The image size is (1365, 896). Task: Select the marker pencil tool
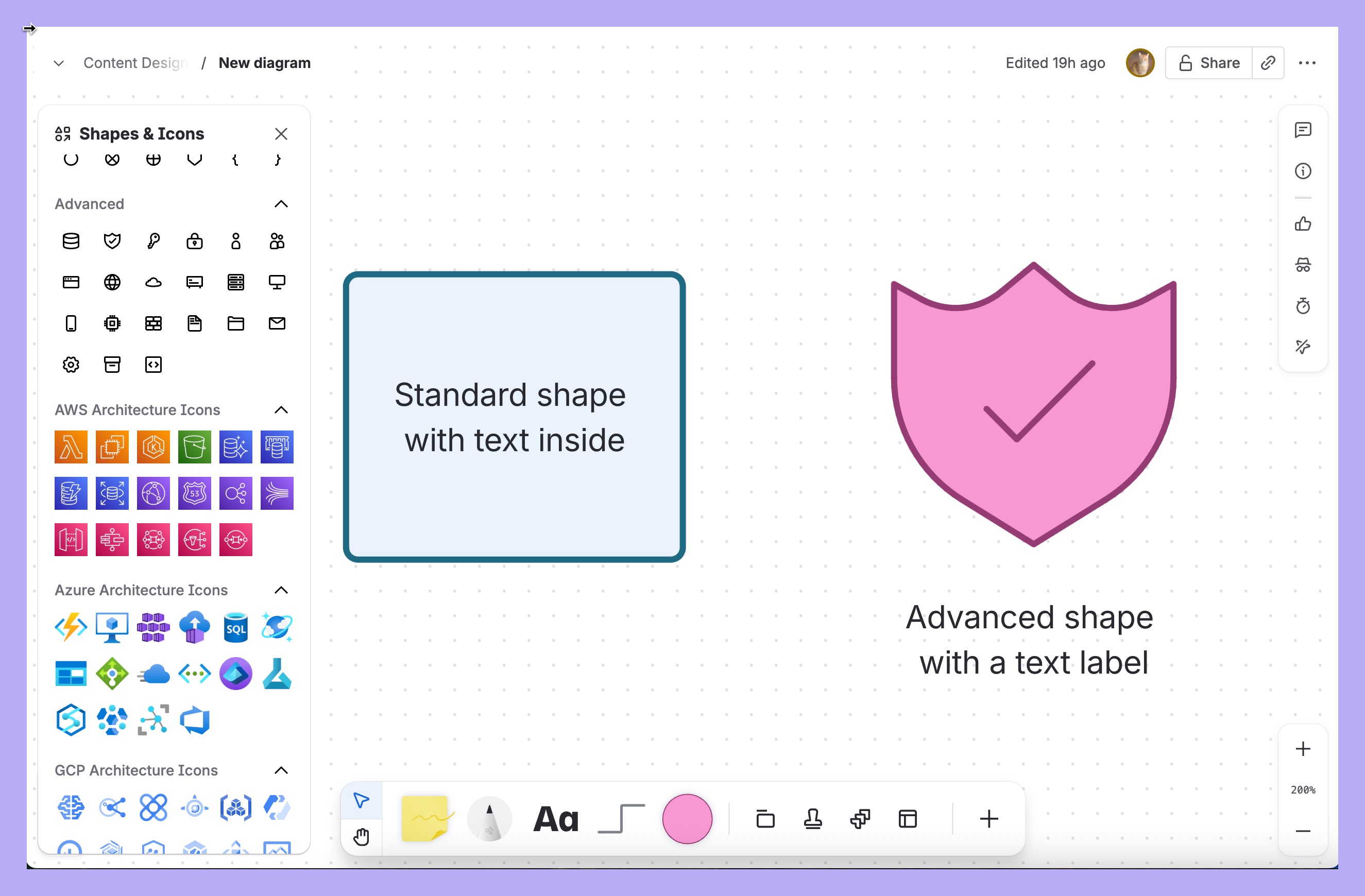[x=489, y=819]
